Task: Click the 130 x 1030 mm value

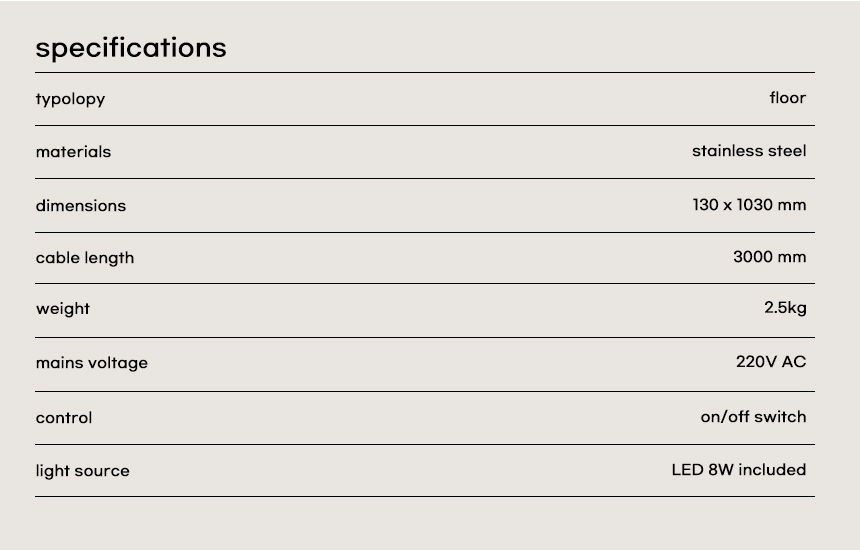Action: [748, 205]
